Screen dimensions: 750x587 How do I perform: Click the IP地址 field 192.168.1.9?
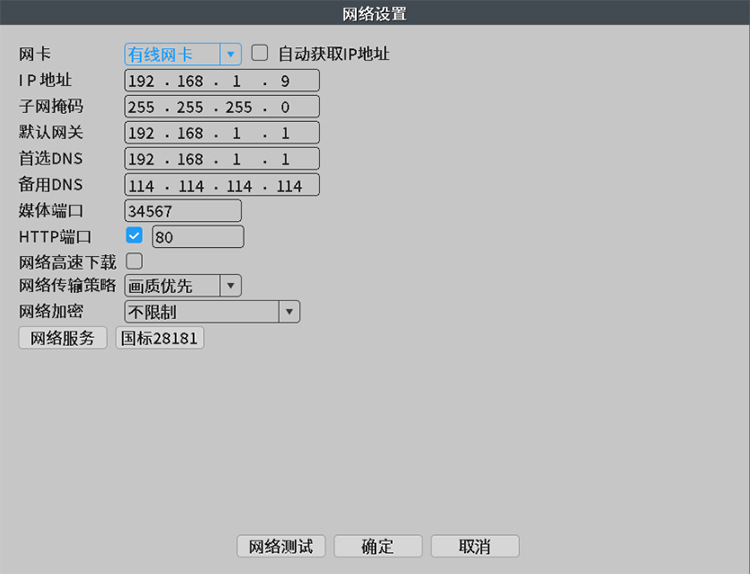222,80
